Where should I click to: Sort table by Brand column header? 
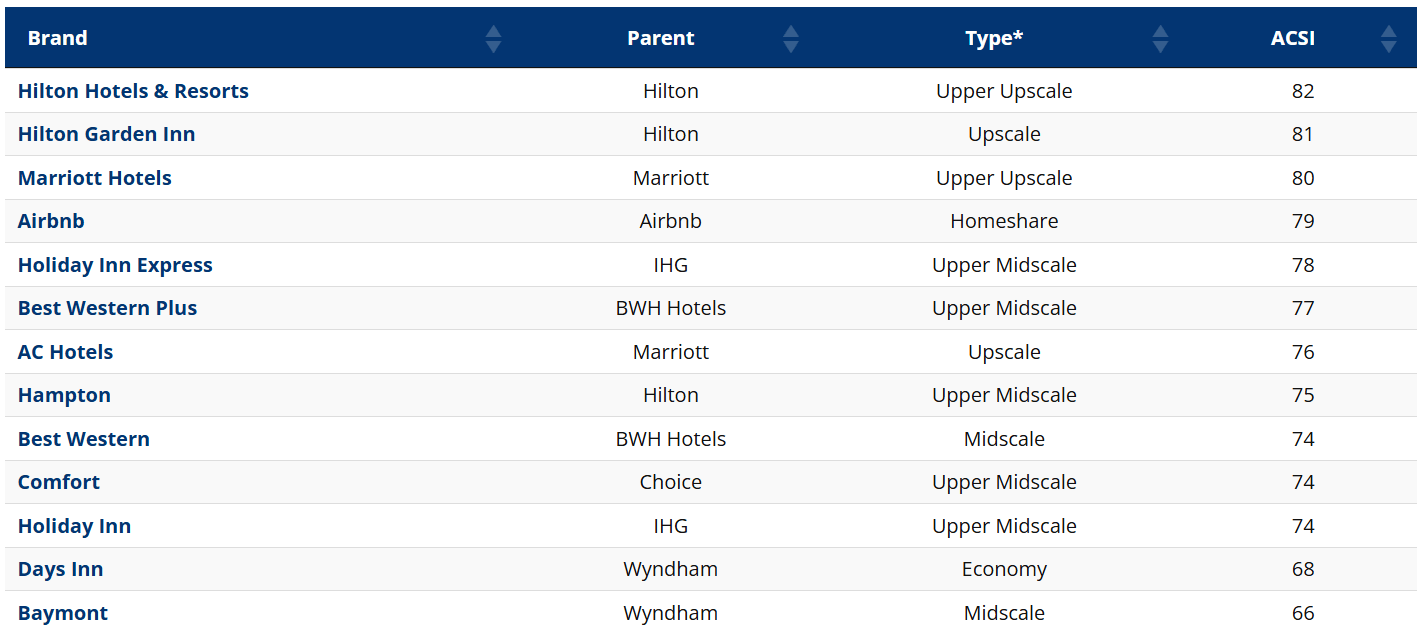click(58, 38)
